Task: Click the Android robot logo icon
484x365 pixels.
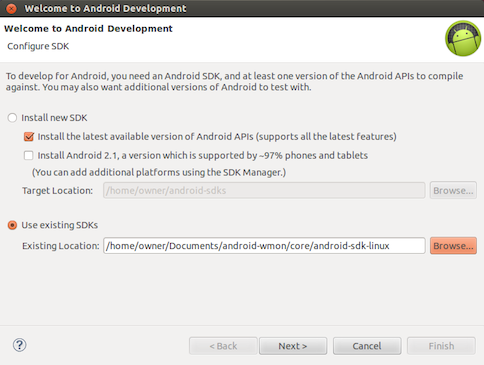Action: point(463,38)
